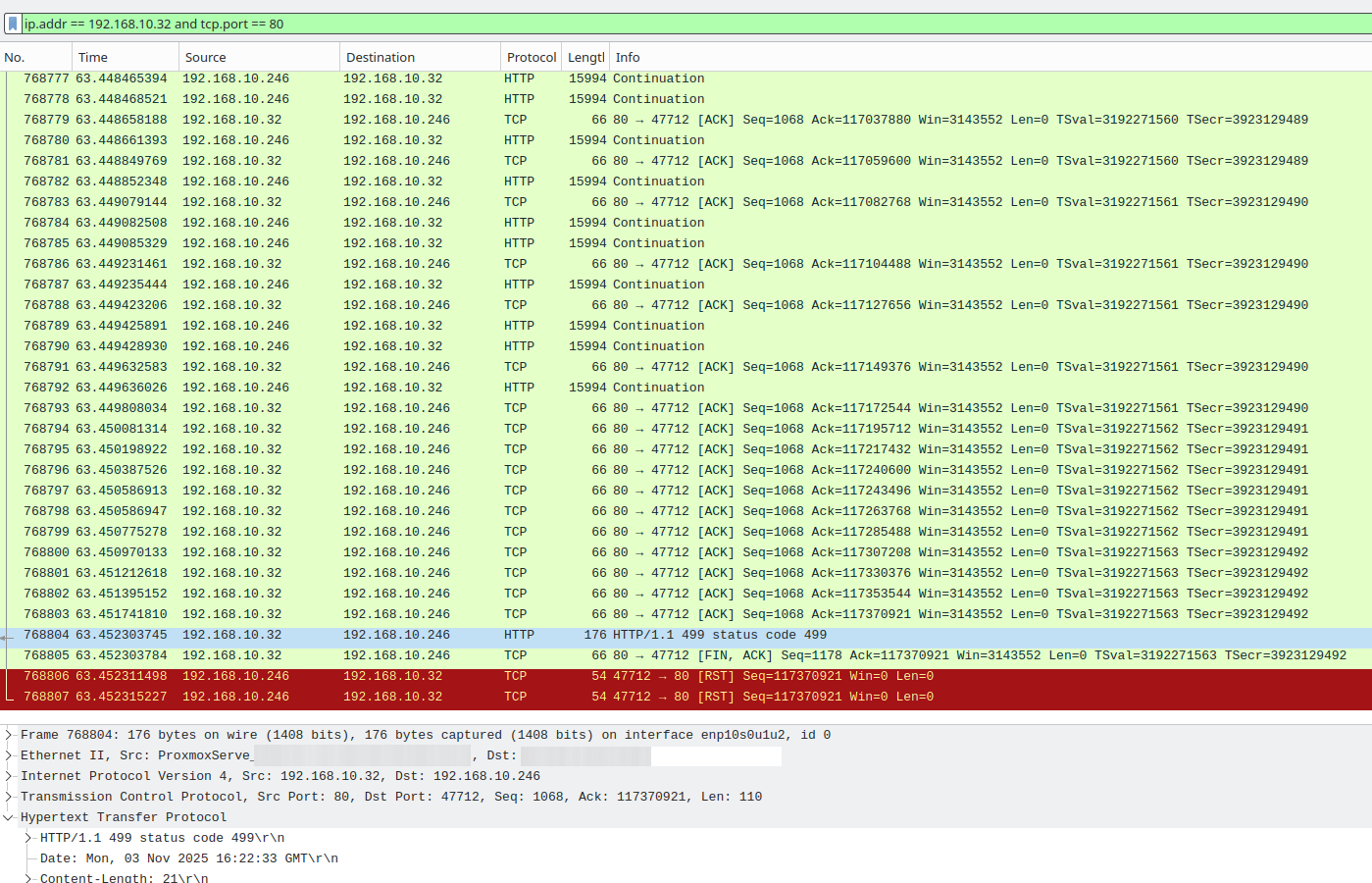The image size is (1372, 883).
Task: Collapse the Hypertext Transfer Protocol section
Action: point(9,817)
